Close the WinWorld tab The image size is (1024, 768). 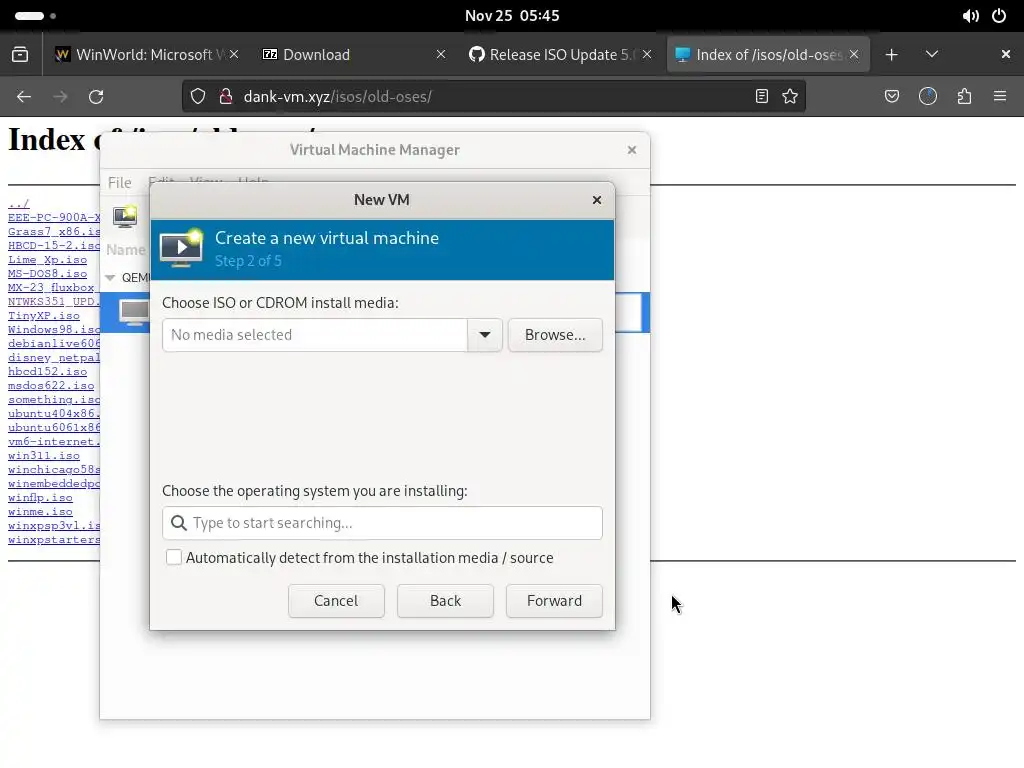(x=234, y=55)
